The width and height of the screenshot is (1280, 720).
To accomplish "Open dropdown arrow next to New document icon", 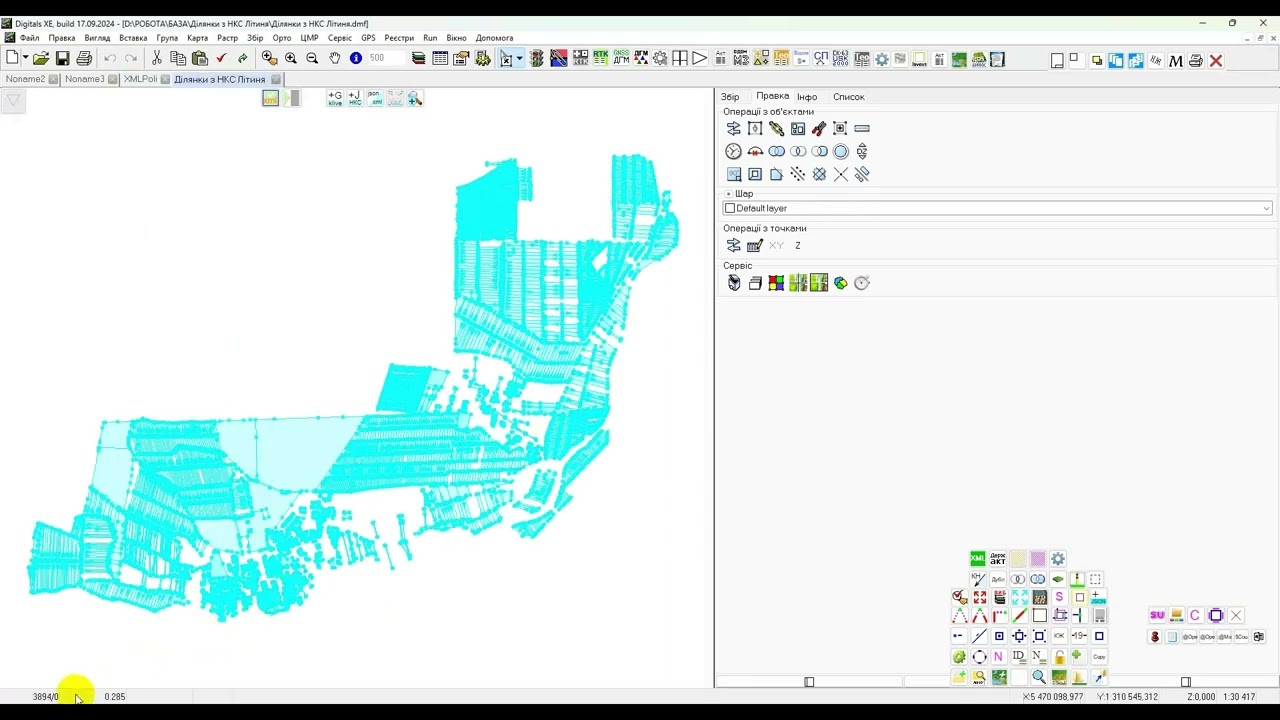I will 24,59.
